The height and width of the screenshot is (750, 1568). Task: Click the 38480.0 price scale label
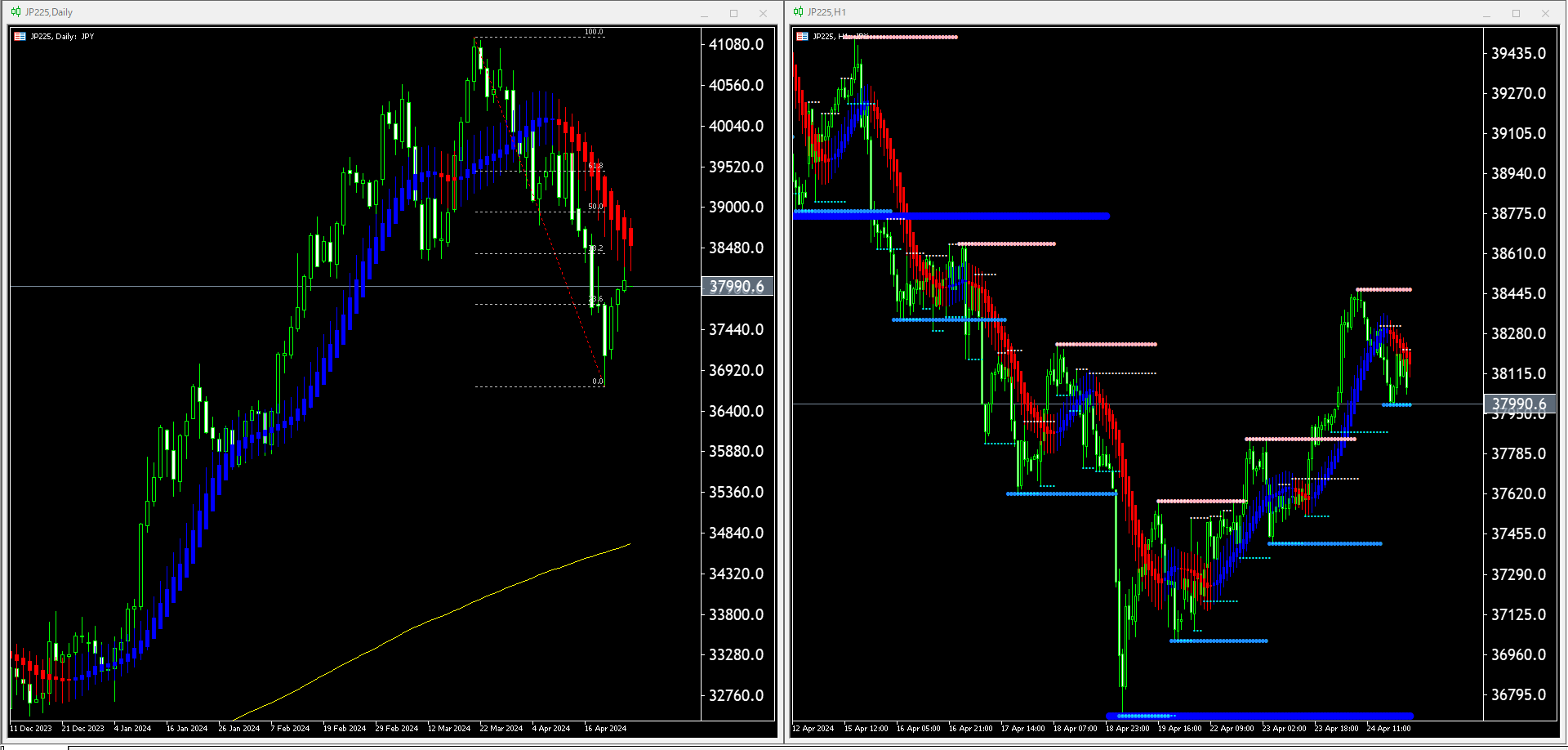[737, 248]
